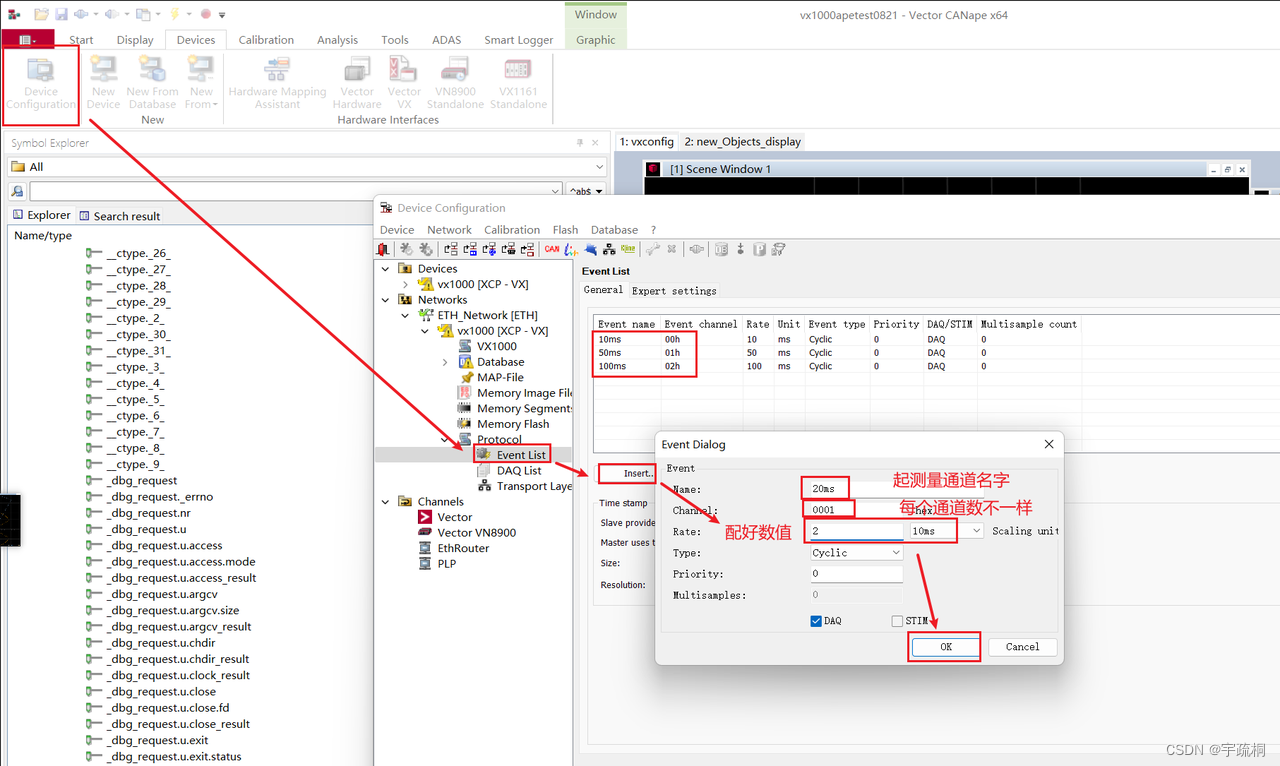Click New From Database ribbon icon
The image size is (1280, 766).
(152, 84)
